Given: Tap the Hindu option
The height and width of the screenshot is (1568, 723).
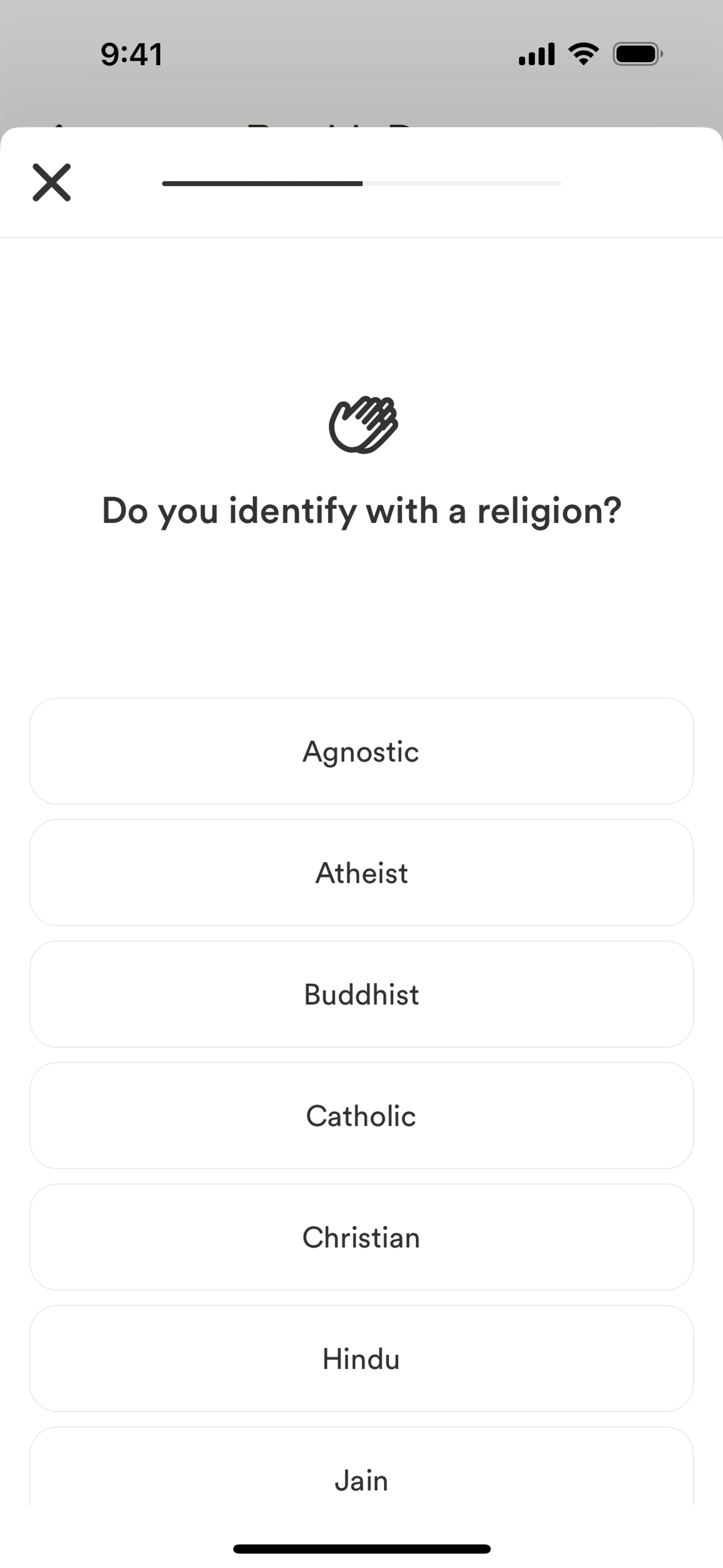Looking at the screenshot, I should (361, 1359).
